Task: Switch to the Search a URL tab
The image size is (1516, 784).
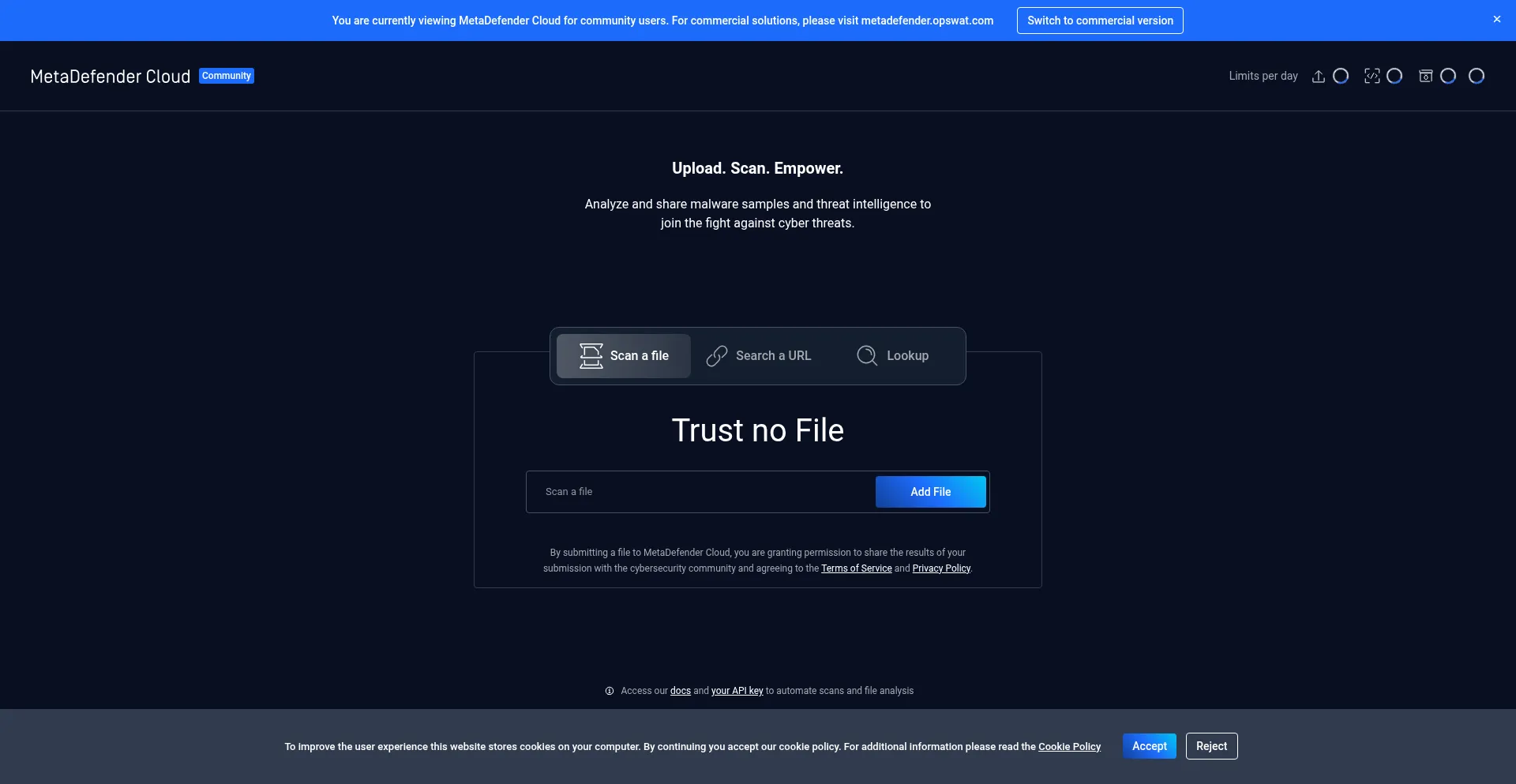Action: click(x=759, y=356)
